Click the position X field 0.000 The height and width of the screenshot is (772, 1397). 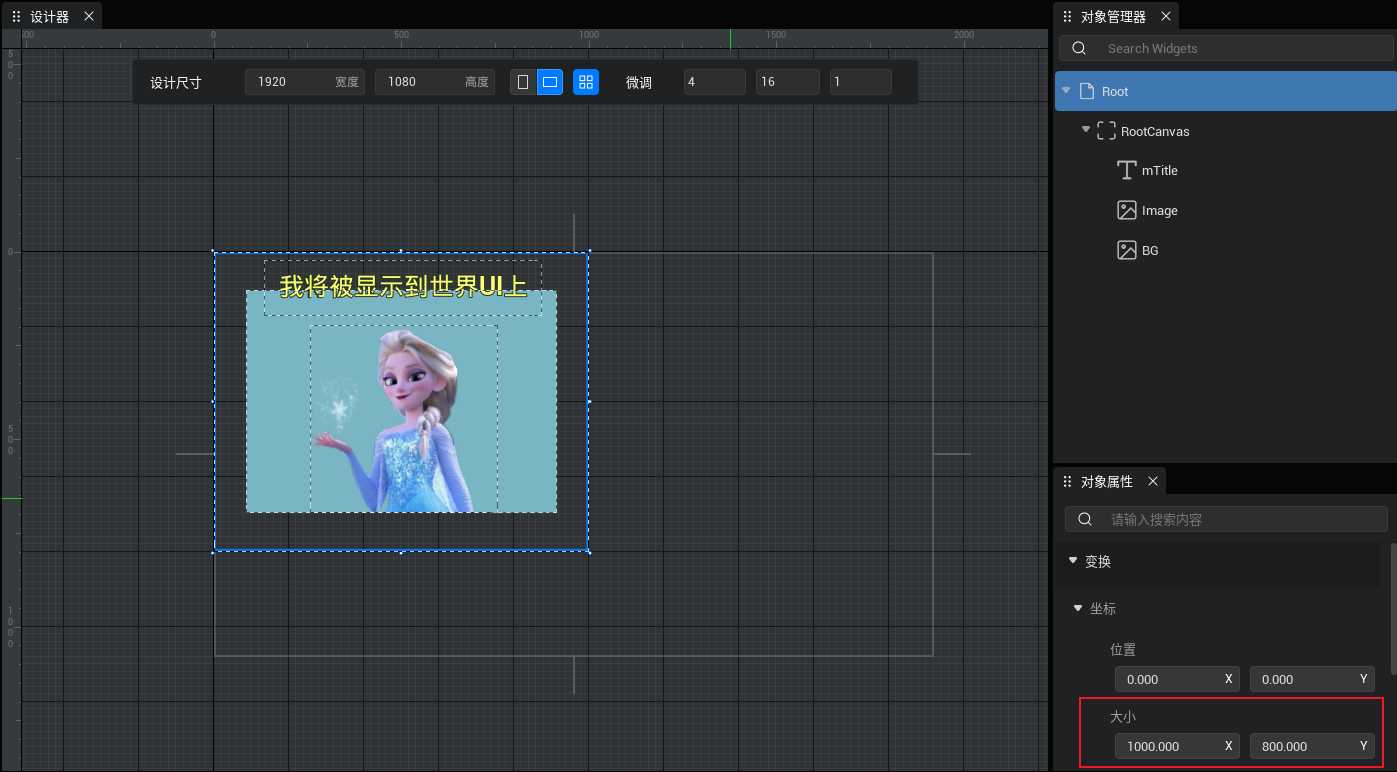coord(1178,679)
